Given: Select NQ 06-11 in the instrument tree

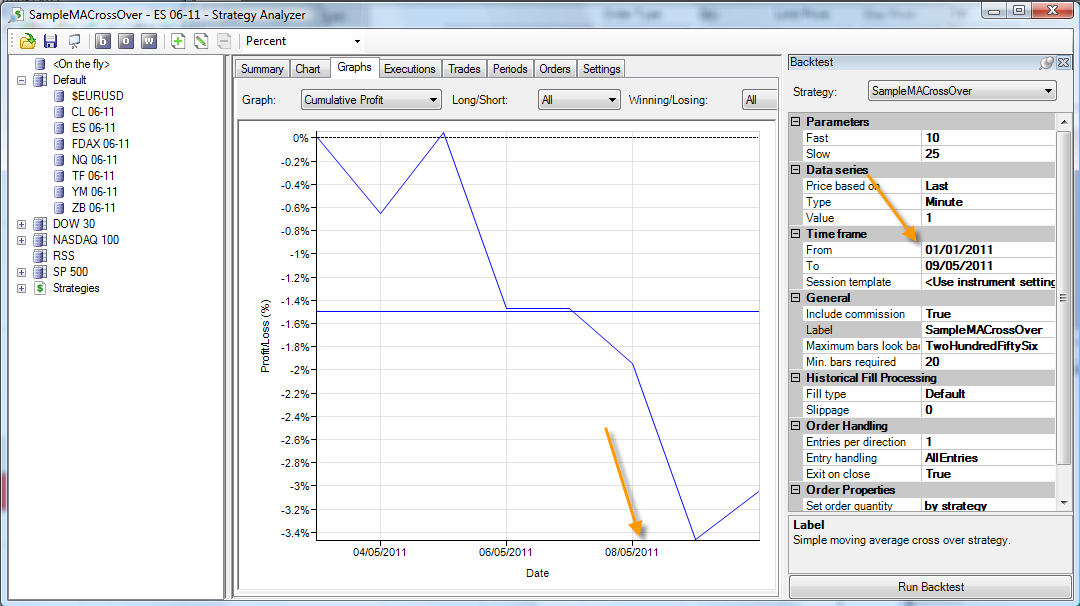Looking at the screenshot, I should pyautogui.click(x=94, y=160).
